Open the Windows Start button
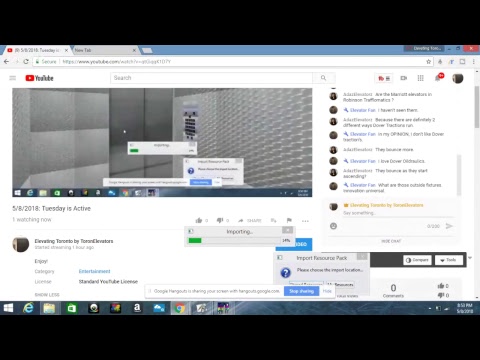The height and width of the screenshot is (360, 480). [8, 308]
